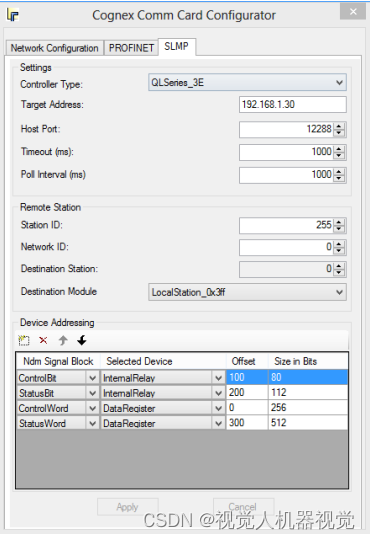Click the Poll Interval value field
This screenshot has height=540, width=370.
(287, 175)
